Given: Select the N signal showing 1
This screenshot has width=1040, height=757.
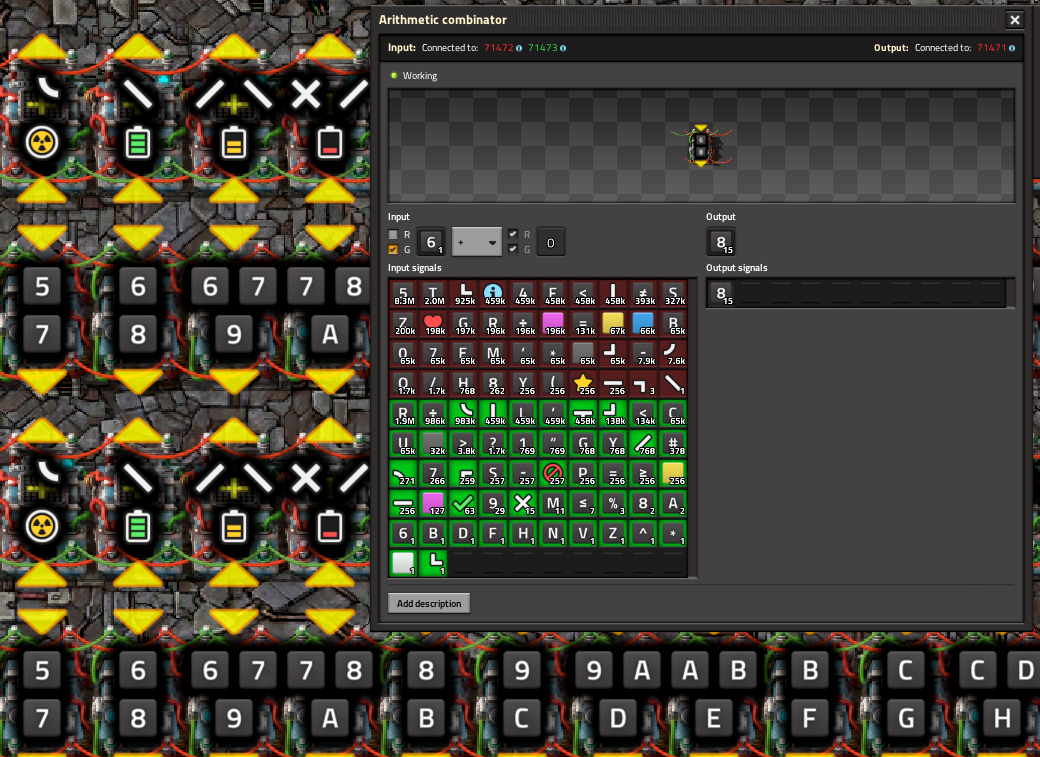Looking at the screenshot, I should click(553, 533).
